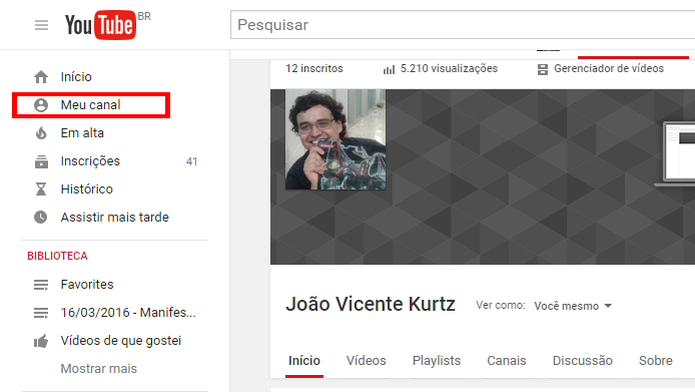The height and width of the screenshot is (392, 695).
Task: Switch to the Playlists tab
Action: 437,361
